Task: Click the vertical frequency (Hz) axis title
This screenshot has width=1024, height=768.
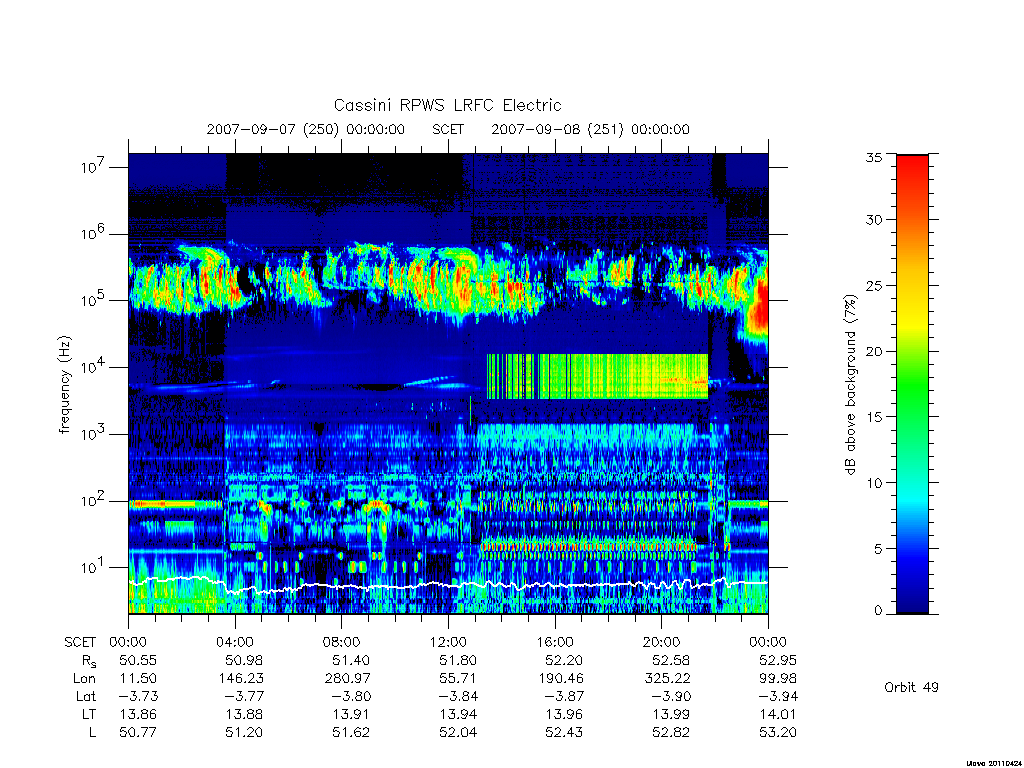Action: (64, 385)
